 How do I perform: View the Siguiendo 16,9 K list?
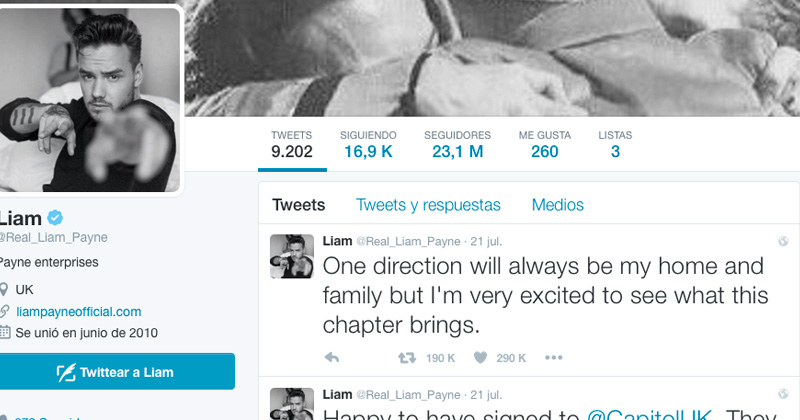pyautogui.click(x=368, y=144)
